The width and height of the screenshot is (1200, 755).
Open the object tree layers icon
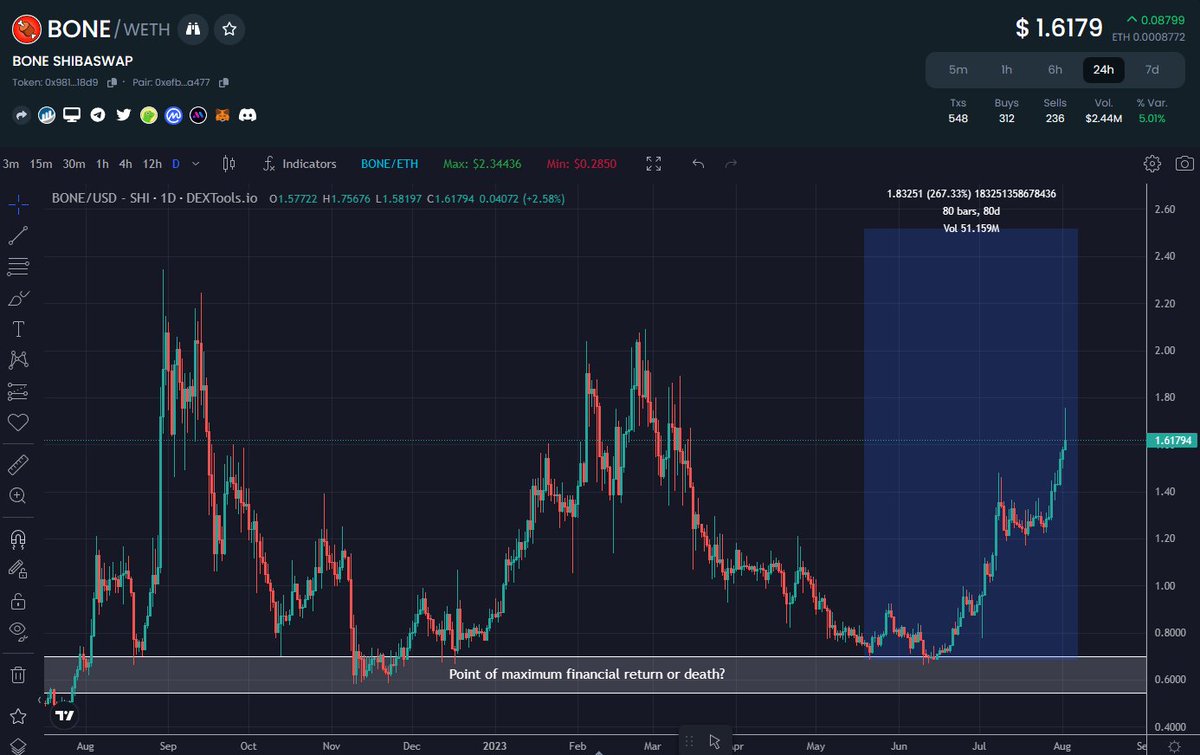(x=18, y=746)
